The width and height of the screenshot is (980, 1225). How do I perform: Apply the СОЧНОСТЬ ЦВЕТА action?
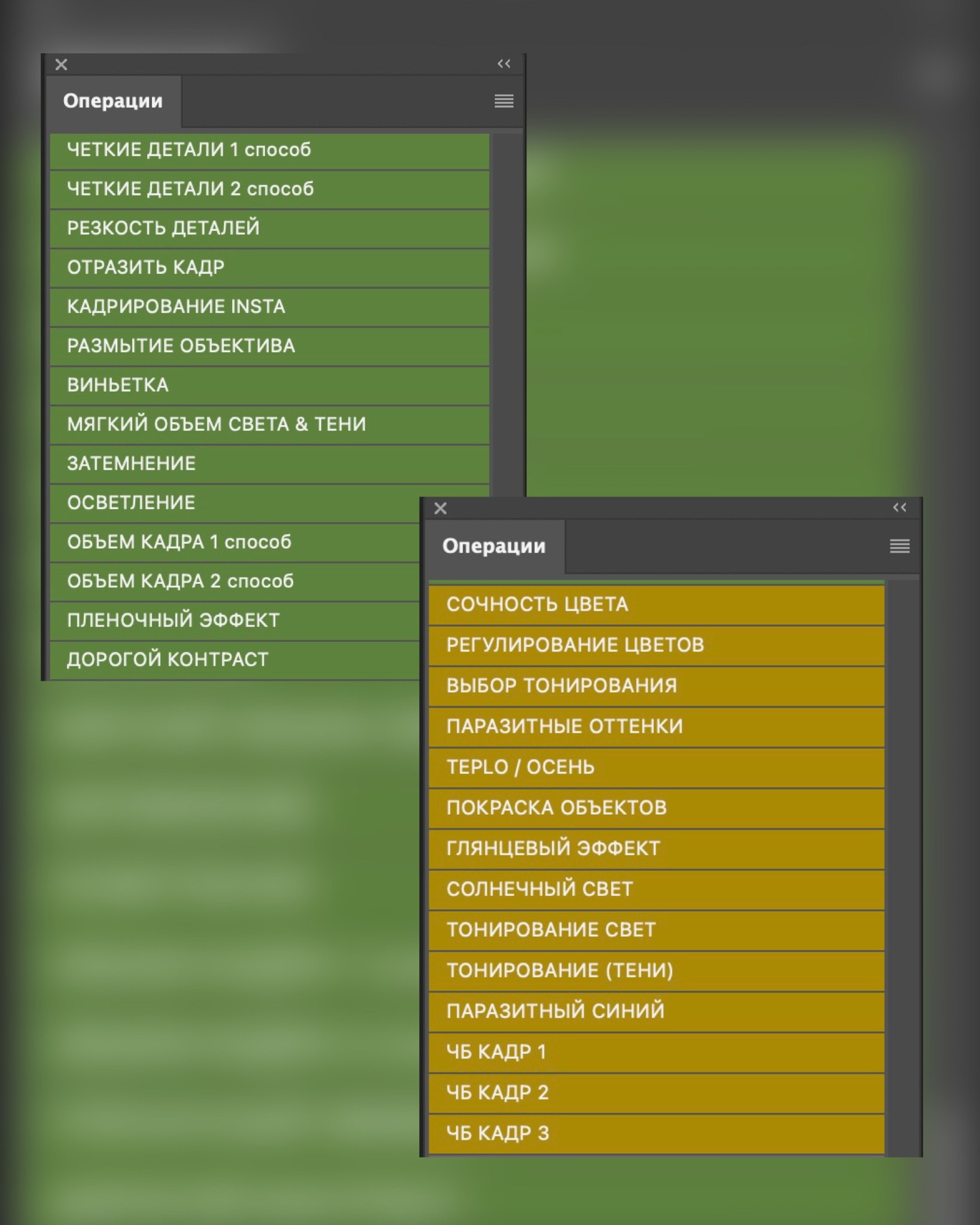pos(656,605)
